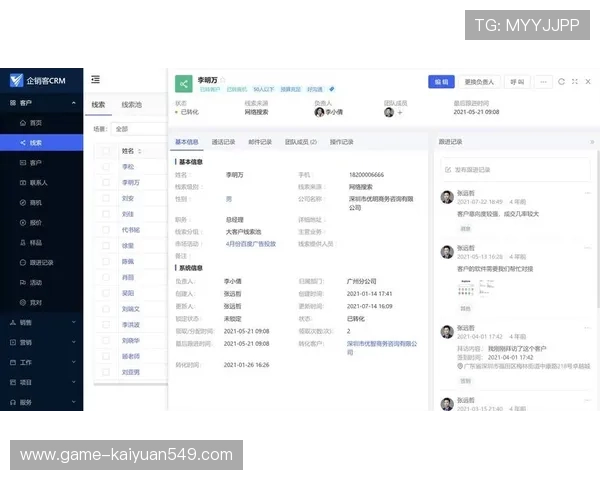Collapse the 跟进记录 panel via double chevron
Viewport: 600px width, 480px height.
coord(592,142)
